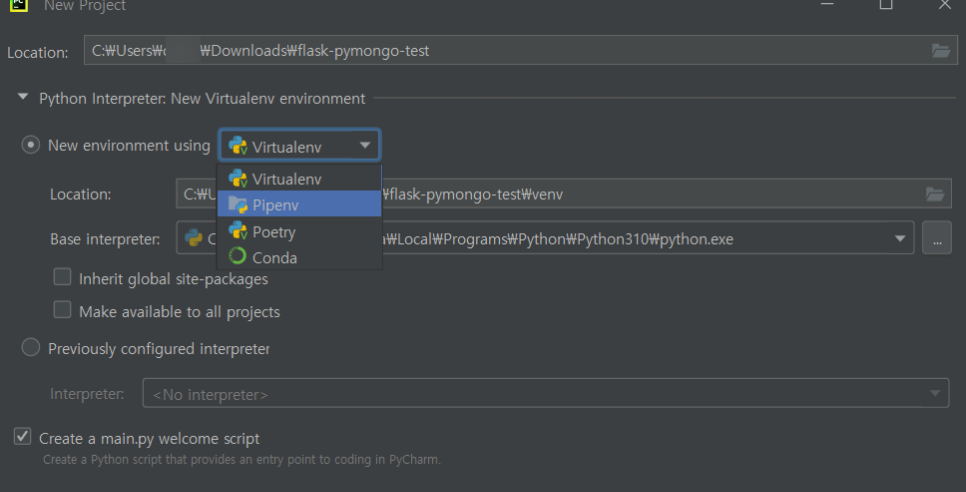966x492 pixels.
Task: Choose Pipenv from the dropdown list
Action: click(299, 204)
